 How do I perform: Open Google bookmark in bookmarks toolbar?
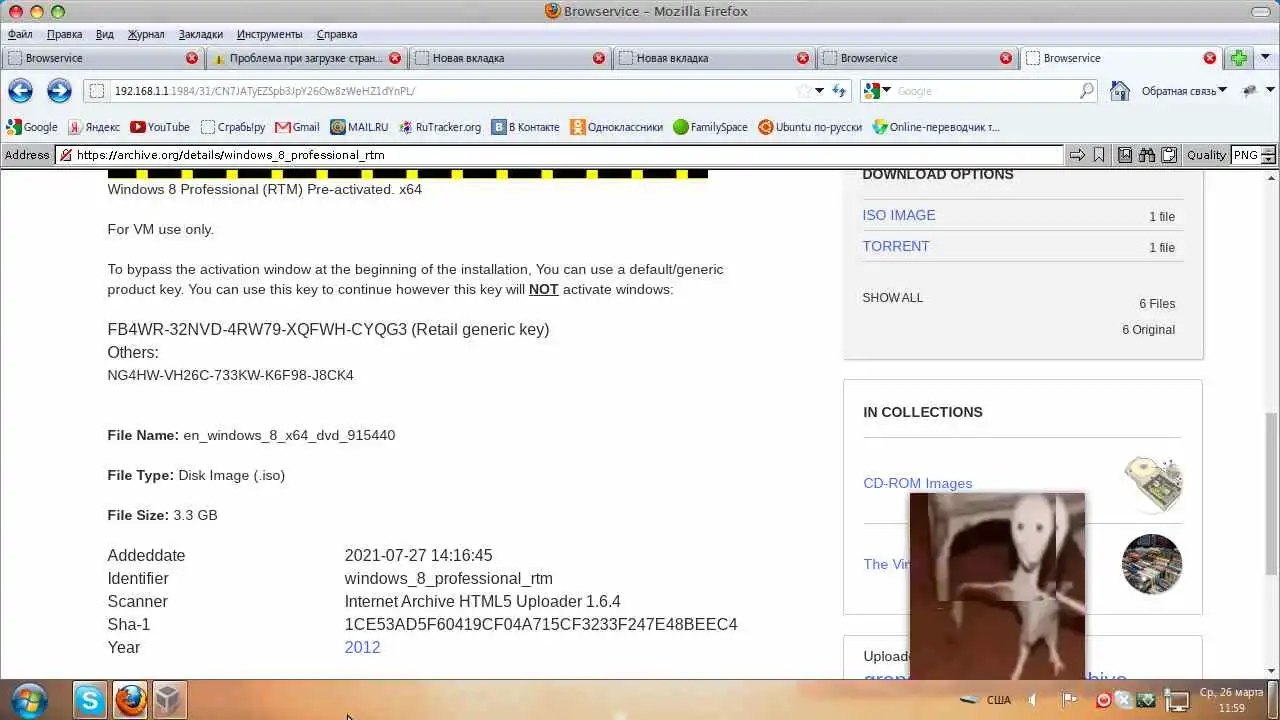32,127
